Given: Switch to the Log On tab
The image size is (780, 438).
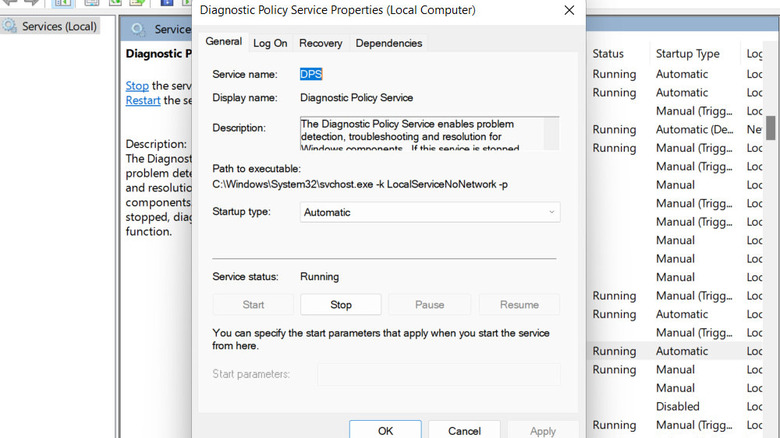Looking at the screenshot, I should (270, 43).
